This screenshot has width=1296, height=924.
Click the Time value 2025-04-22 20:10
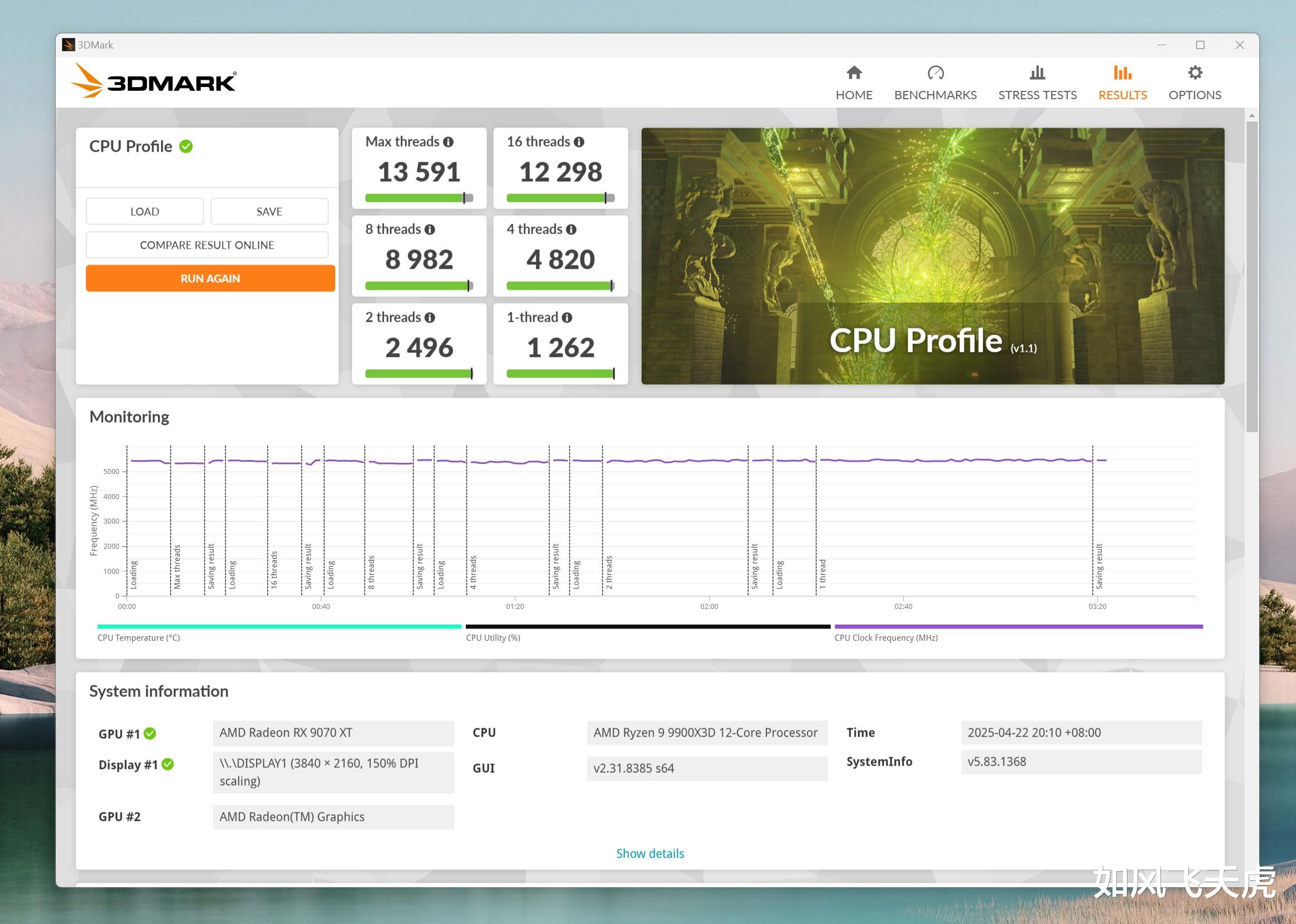1081,733
